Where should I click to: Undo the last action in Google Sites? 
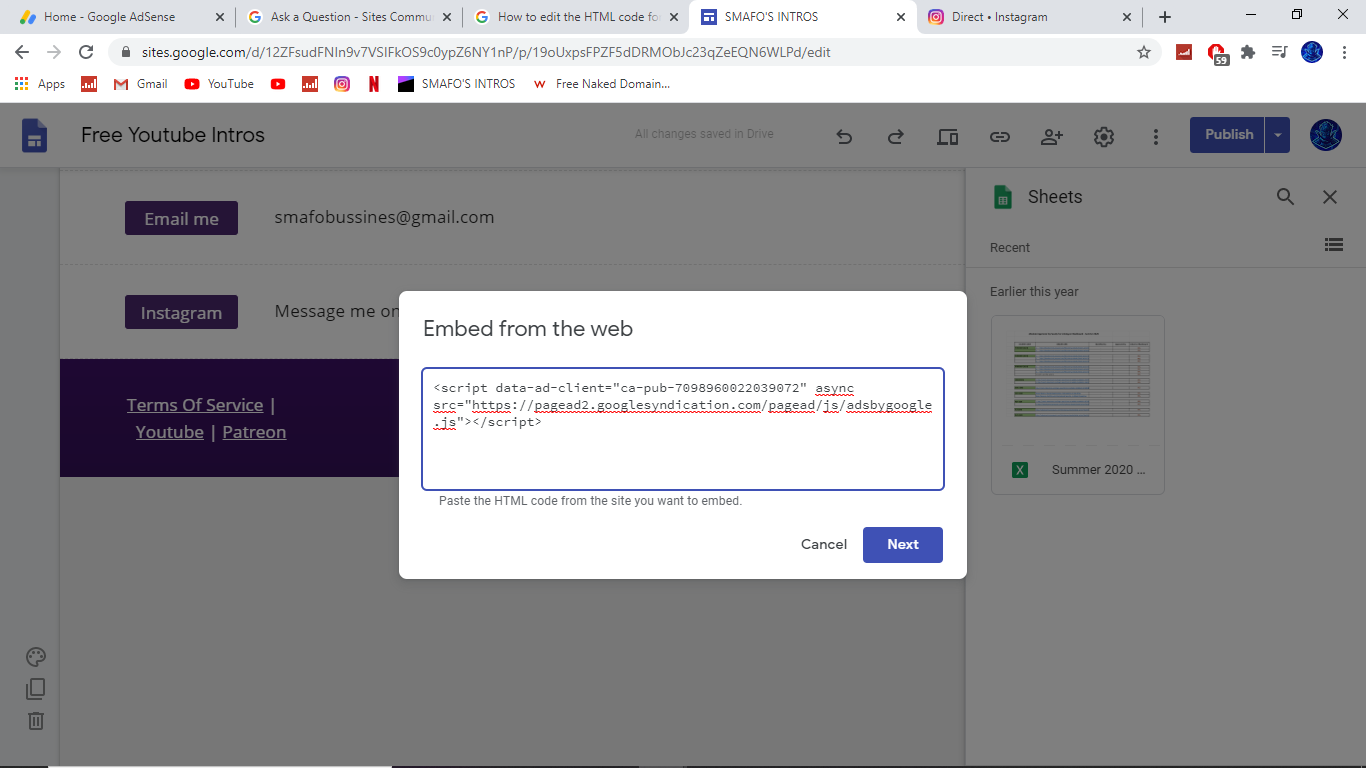(x=844, y=137)
